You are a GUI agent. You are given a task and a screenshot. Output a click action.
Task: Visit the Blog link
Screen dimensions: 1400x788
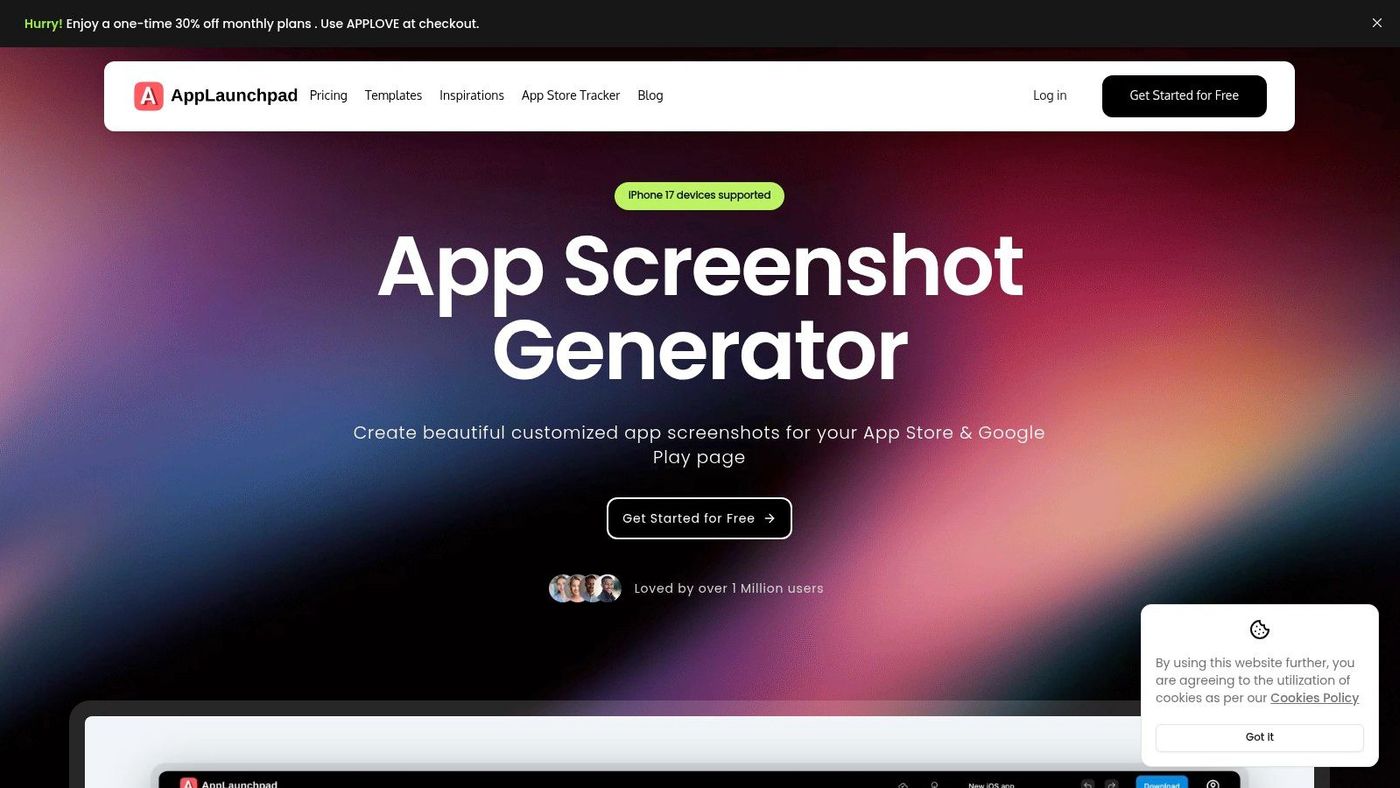point(650,96)
